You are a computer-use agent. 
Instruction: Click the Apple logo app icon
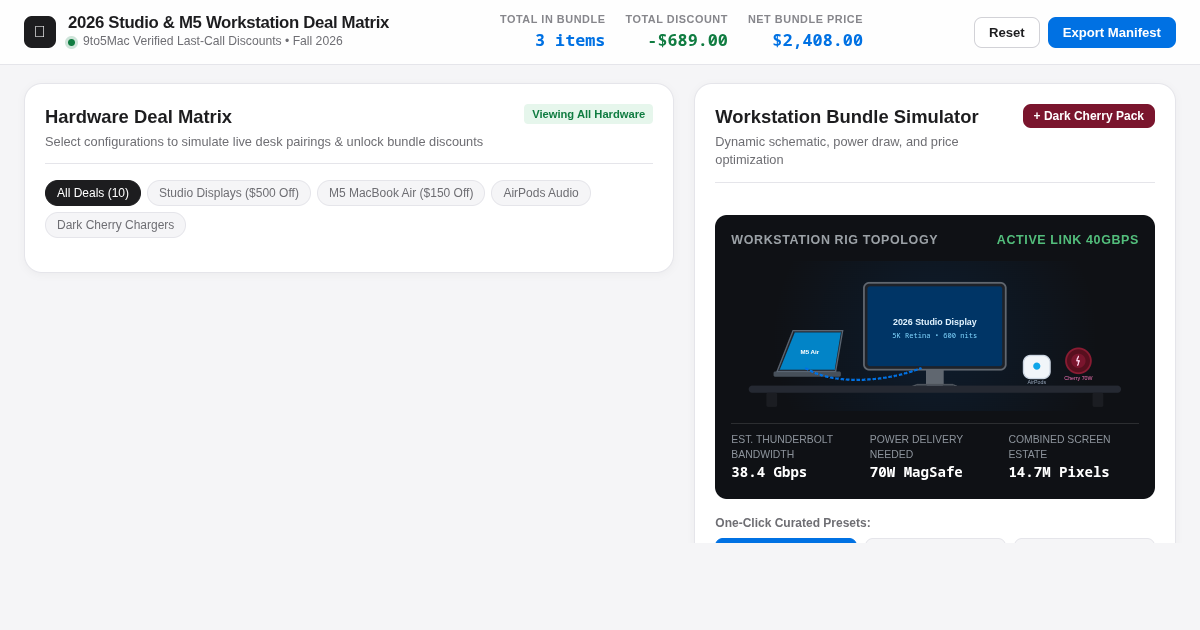pos(40,32)
